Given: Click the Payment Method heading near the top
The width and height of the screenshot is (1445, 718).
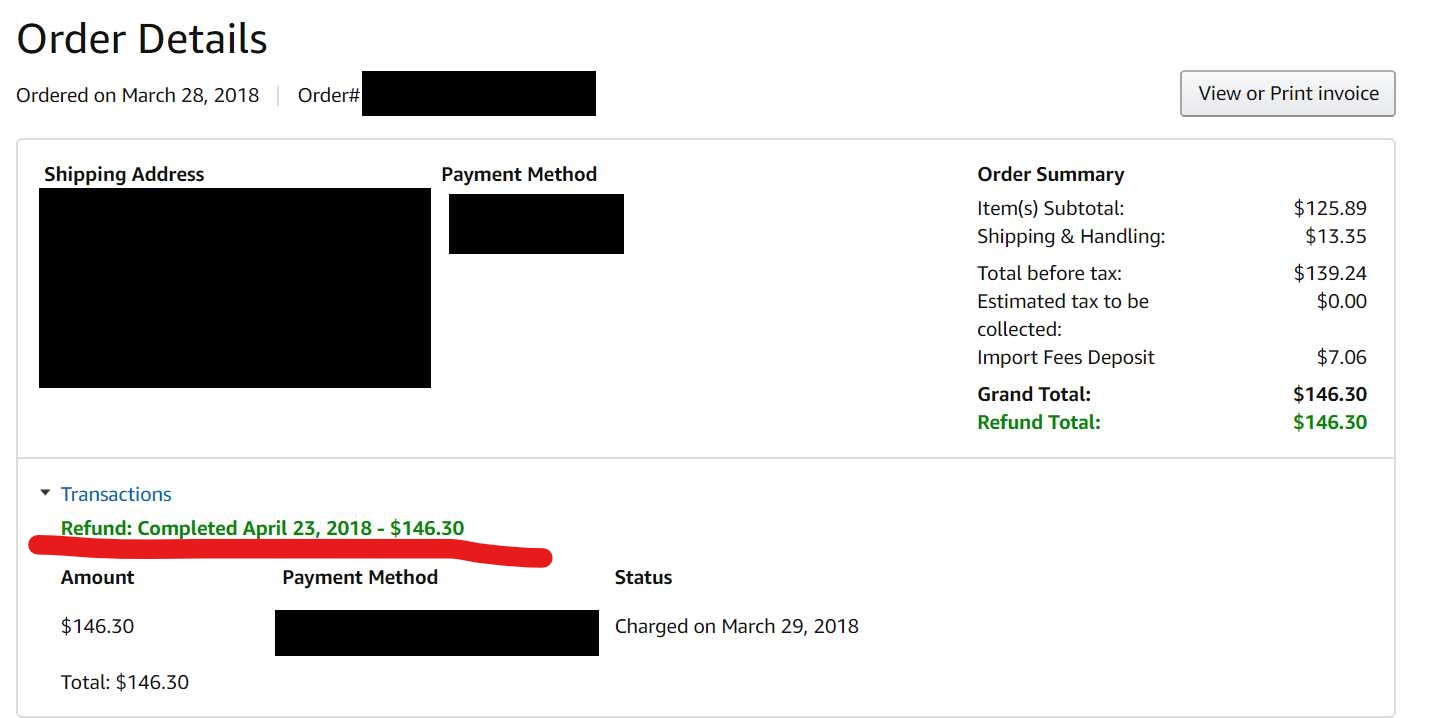Looking at the screenshot, I should [x=519, y=174].
